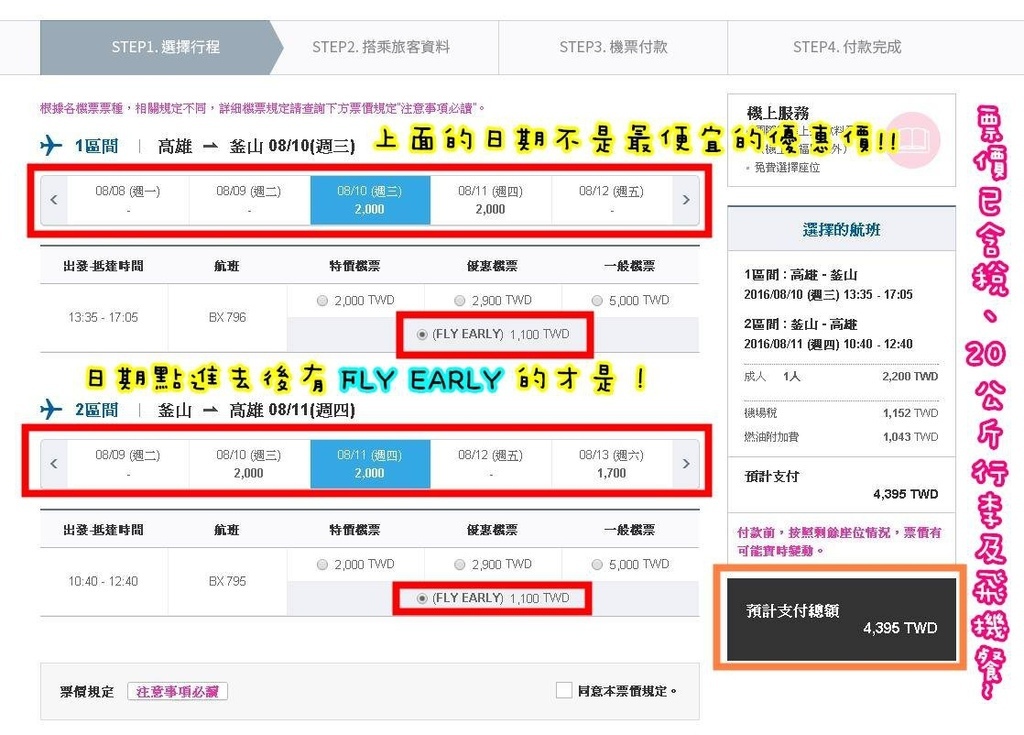Pick 08/12 (週五) in the 1區間 date strip
Viewport: 1024px width, 735px height.
(x=612, y=200)
